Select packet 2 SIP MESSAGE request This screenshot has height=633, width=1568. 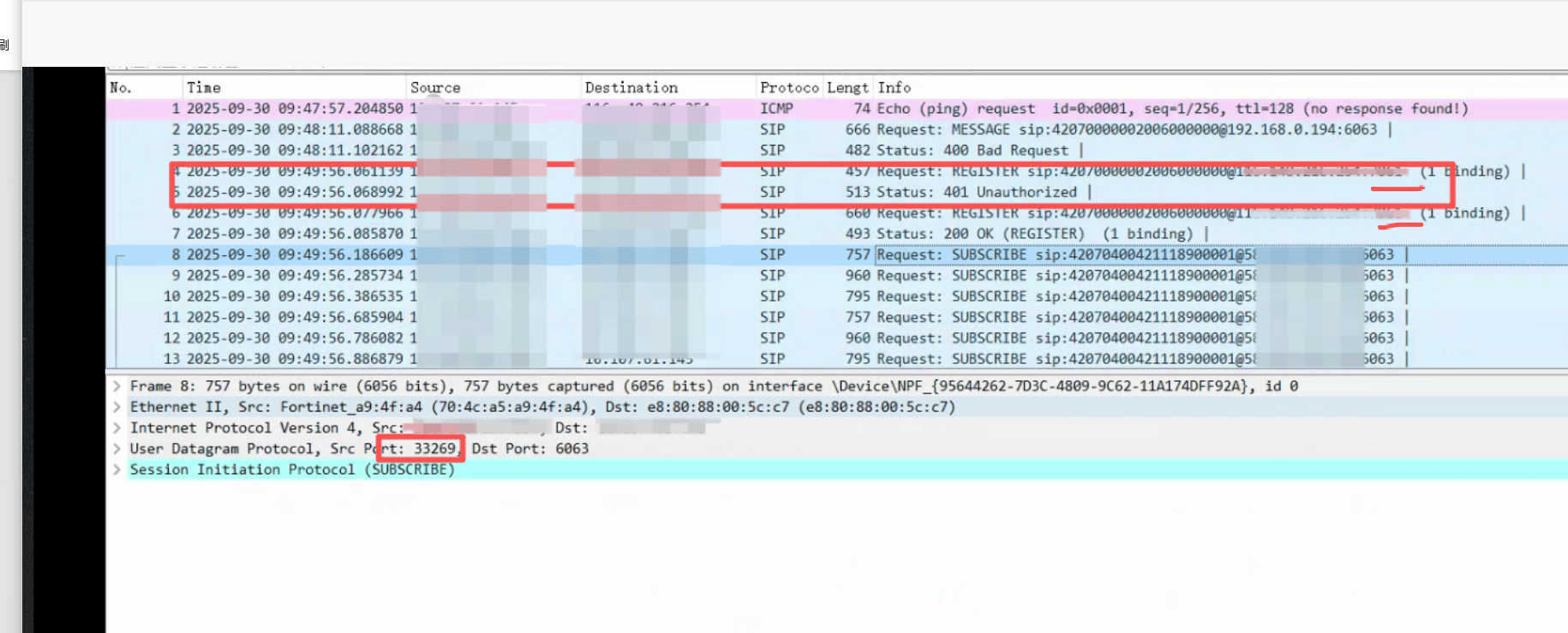tap(943, 129)
